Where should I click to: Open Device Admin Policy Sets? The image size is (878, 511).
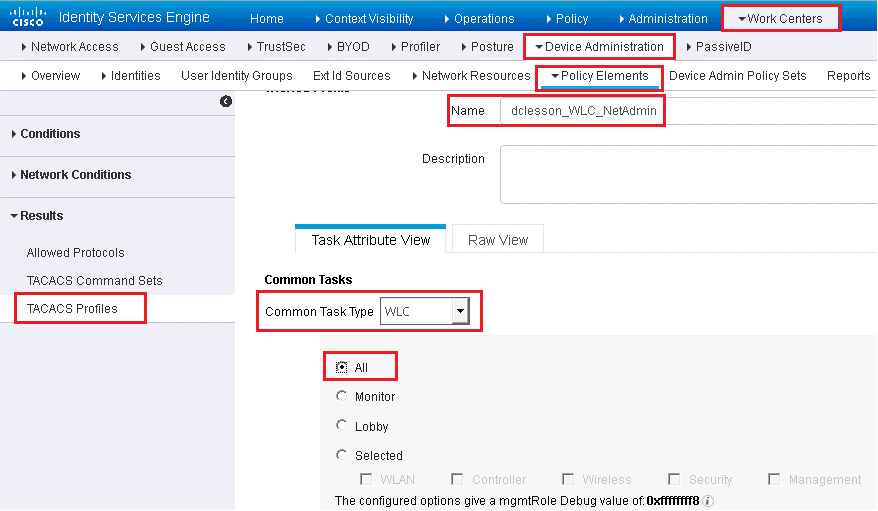(x=737, y=76)
